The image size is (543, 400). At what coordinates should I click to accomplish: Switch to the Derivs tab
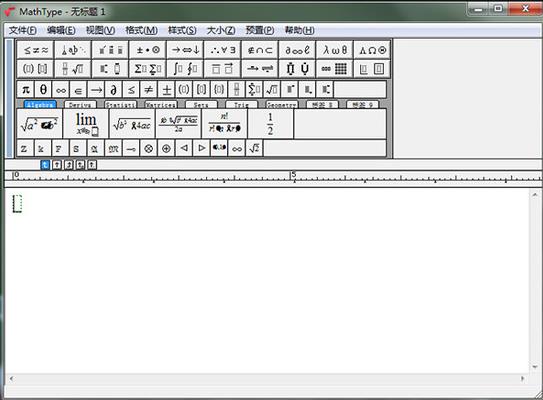80,105
